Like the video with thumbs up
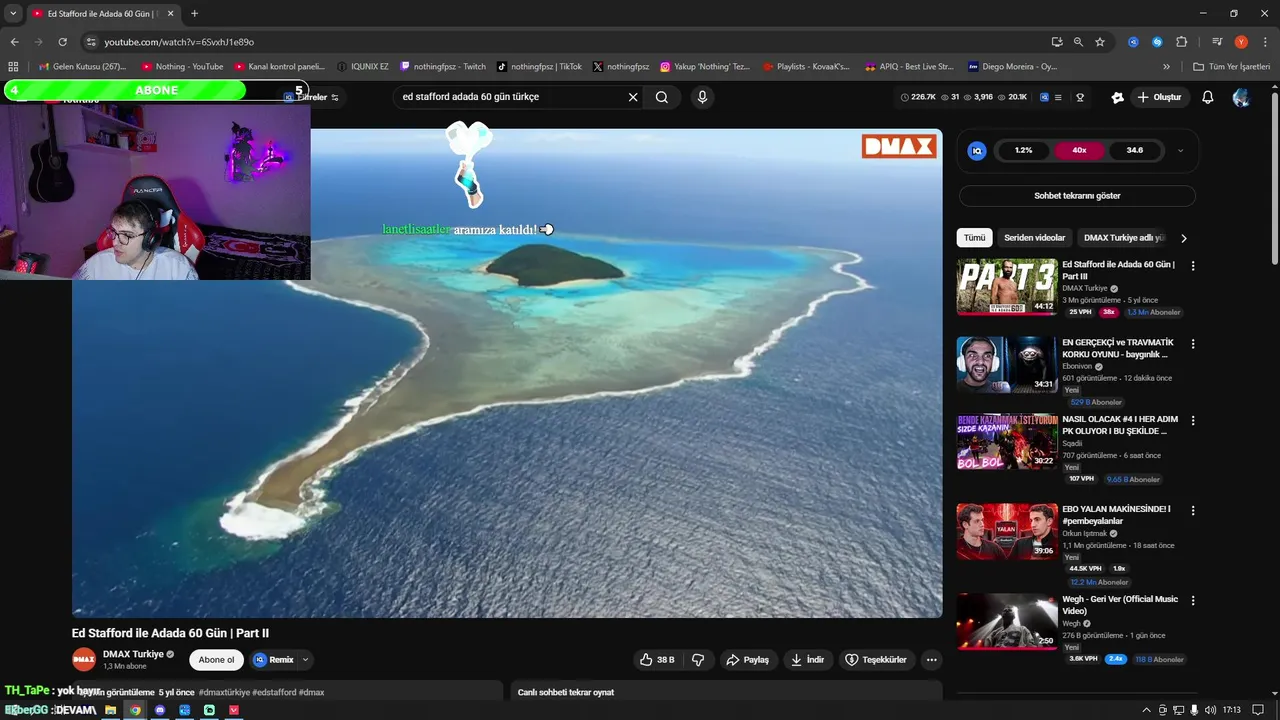 point(657,660)
